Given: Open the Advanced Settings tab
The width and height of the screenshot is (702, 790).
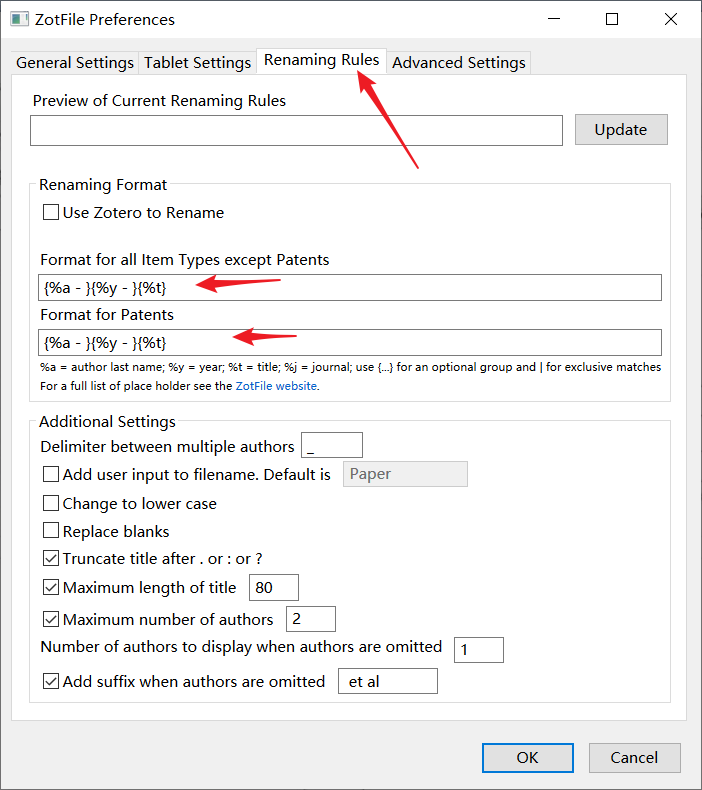Looking at the screenshot, I should click(x=459, y=62).
